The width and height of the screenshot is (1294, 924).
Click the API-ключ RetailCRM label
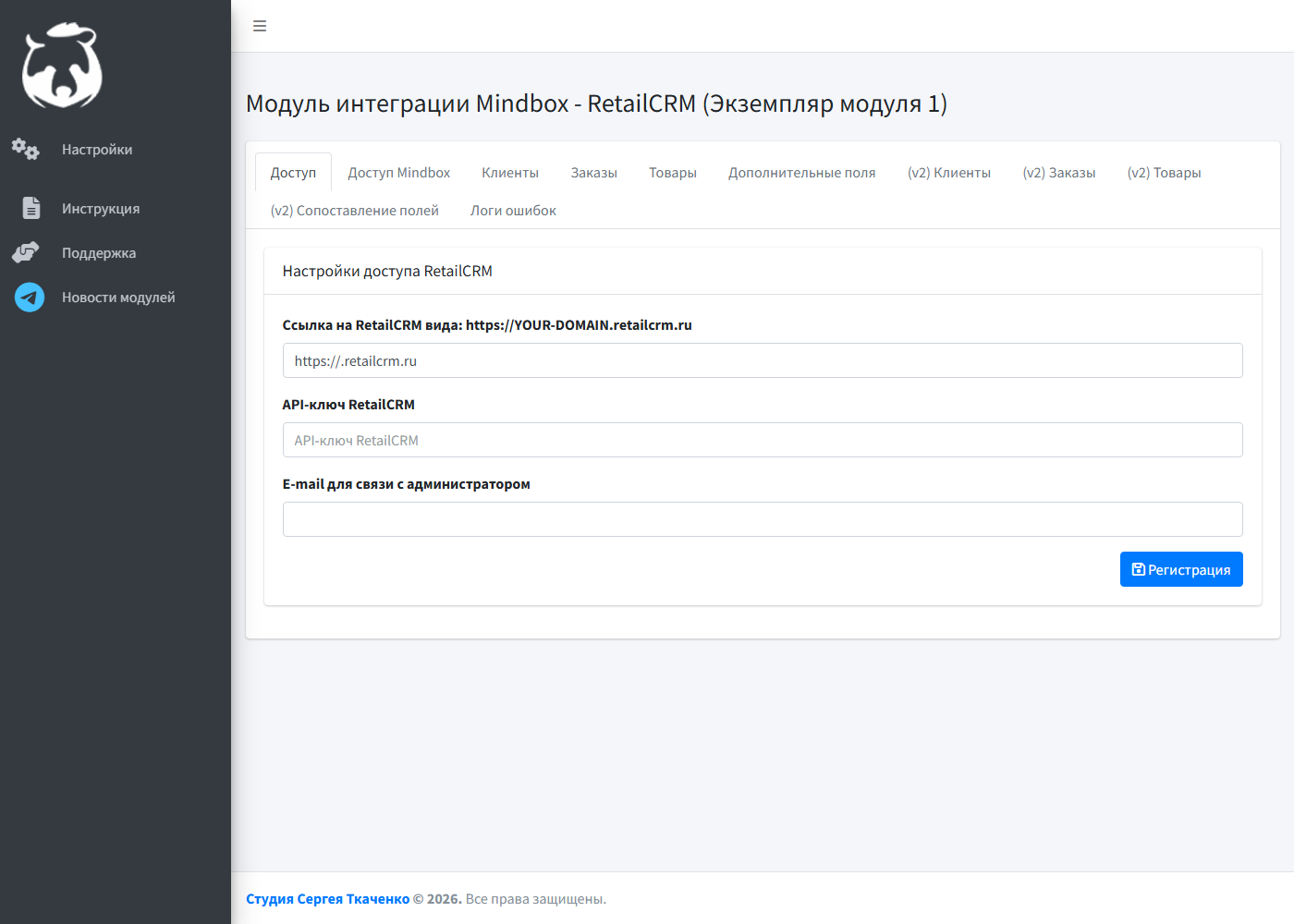348,405
